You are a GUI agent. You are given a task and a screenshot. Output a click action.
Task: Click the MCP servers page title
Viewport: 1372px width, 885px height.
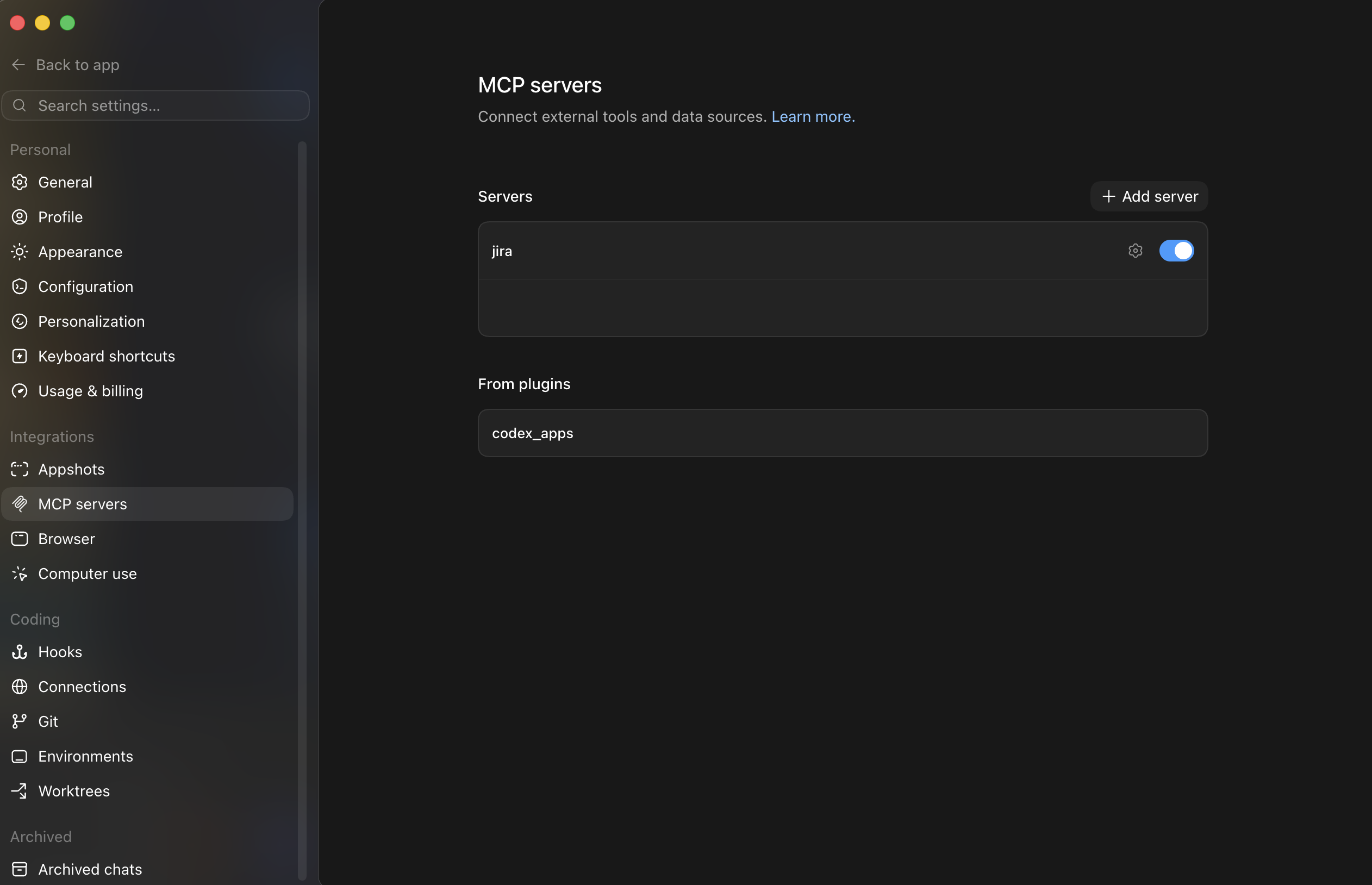coord(539,85)
